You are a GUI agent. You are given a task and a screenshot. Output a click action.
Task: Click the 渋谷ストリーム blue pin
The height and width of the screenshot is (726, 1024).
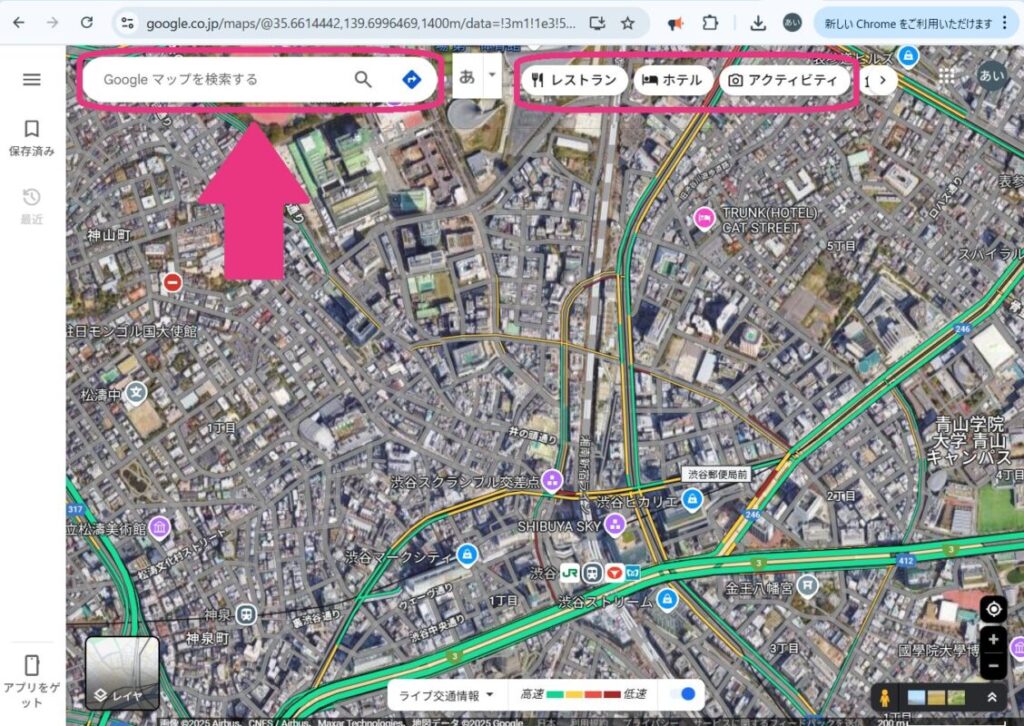point(667,599)
